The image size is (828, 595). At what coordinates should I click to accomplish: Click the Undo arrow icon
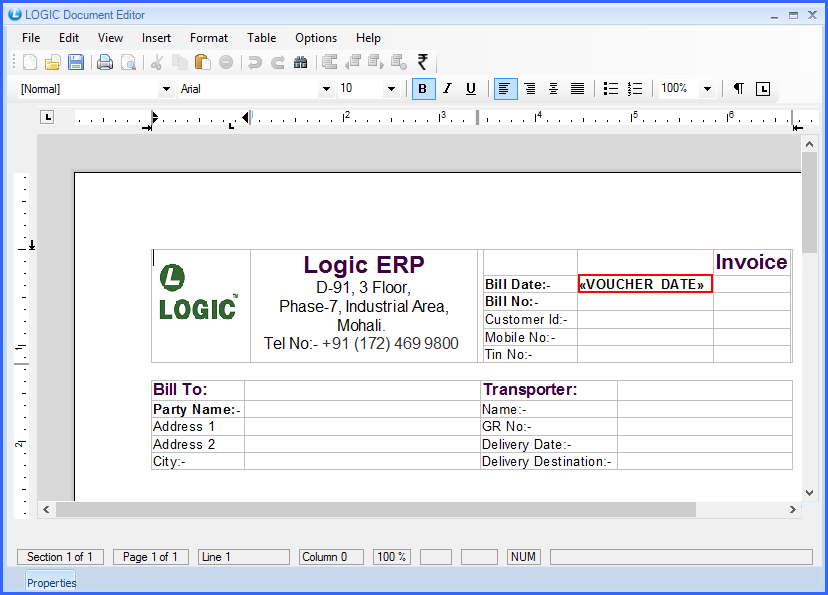(x=255, y=62)
